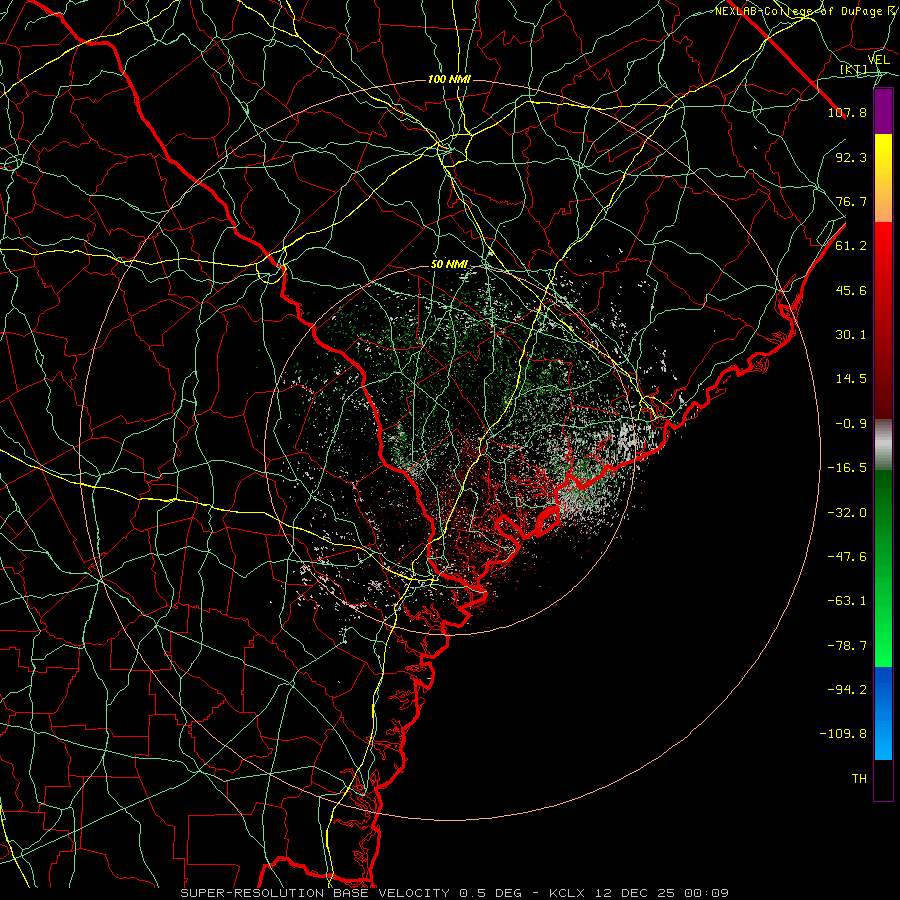The height and width of the screenshot is (900, 900).
Task: Click the "50 NMI" range ring label
Action: coord(449,264)
